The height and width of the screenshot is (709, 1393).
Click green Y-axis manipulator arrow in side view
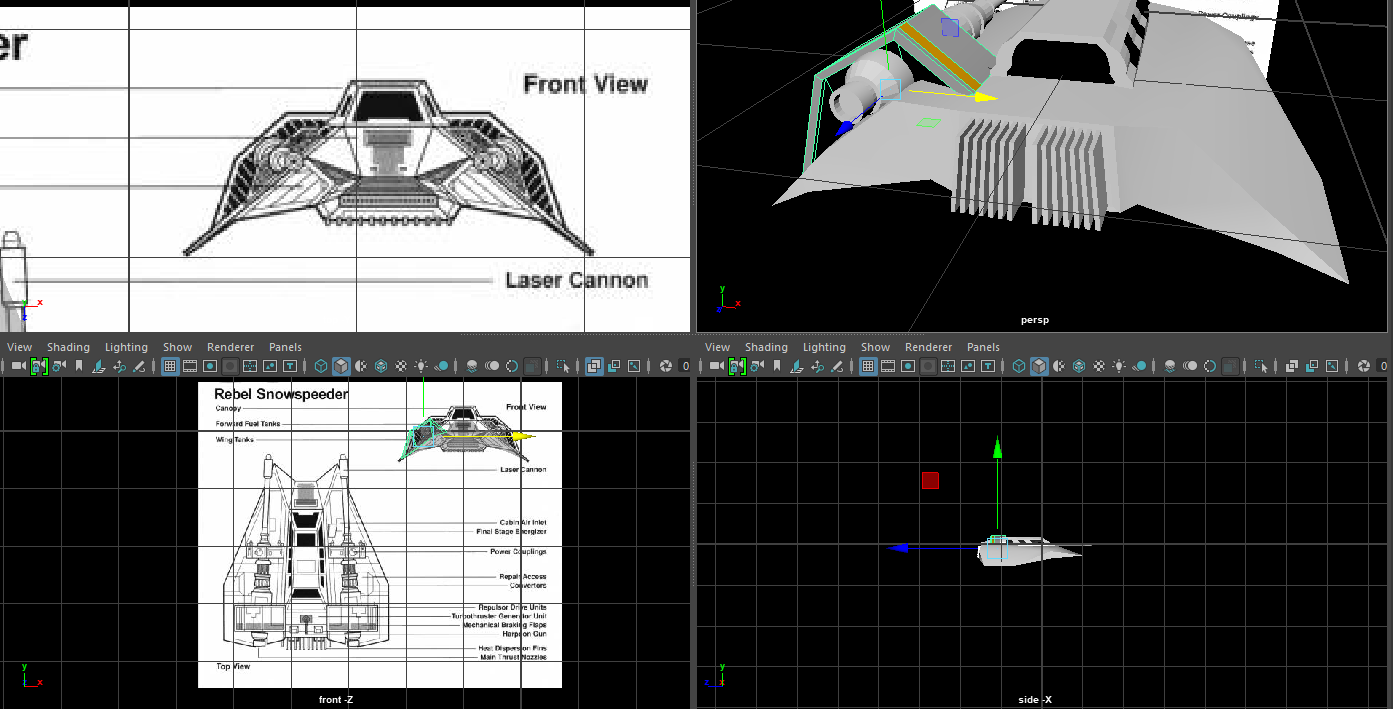click(997, 448)
